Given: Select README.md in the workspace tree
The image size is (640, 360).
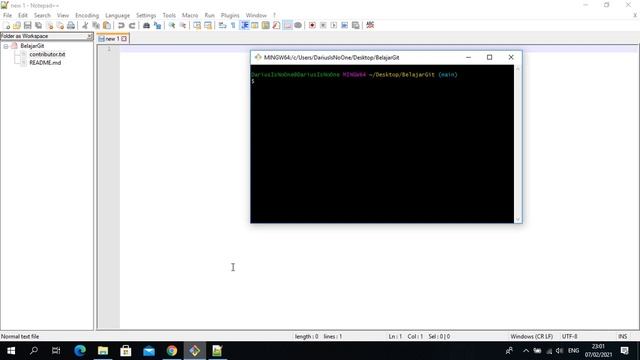Looking at the screenshot, I should 45,62.
